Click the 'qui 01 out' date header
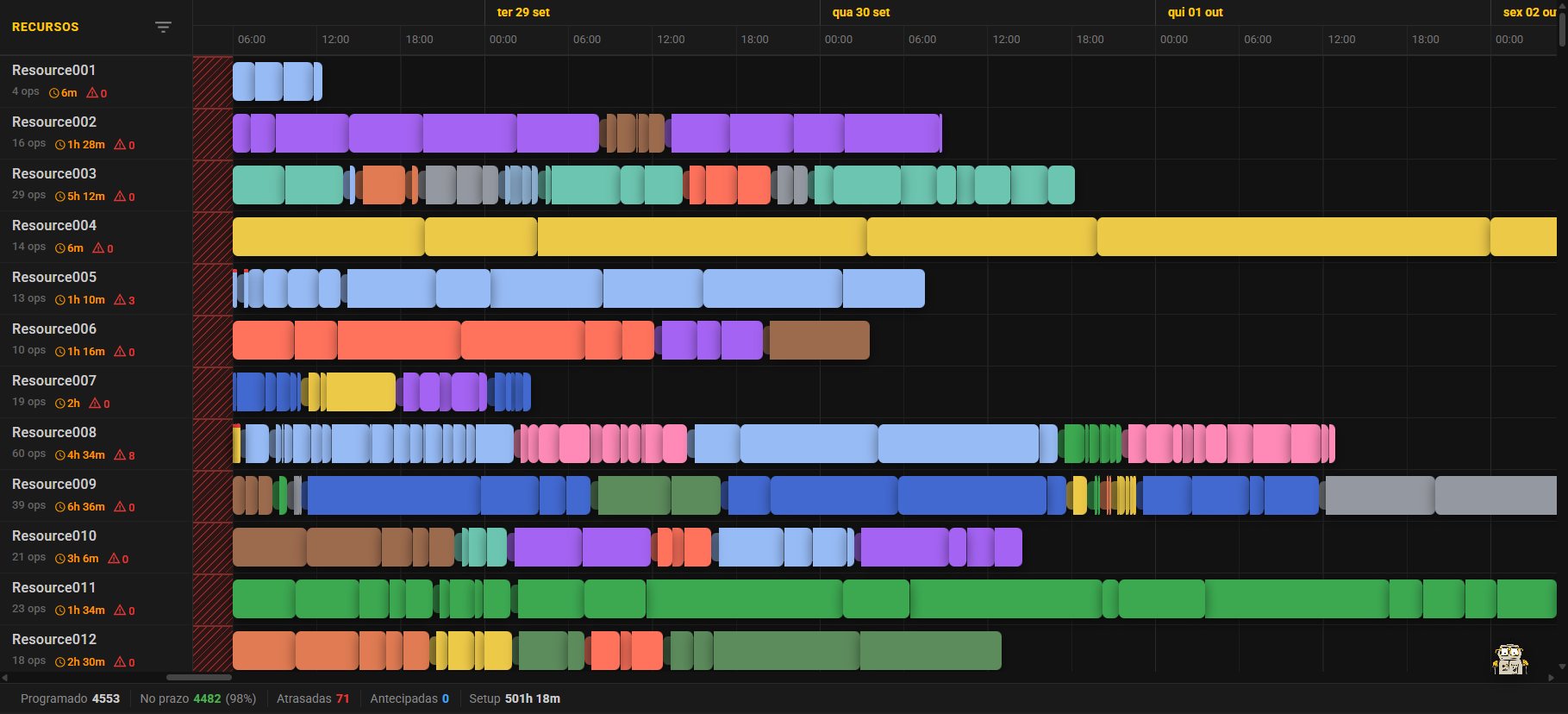 (1195, 12)
